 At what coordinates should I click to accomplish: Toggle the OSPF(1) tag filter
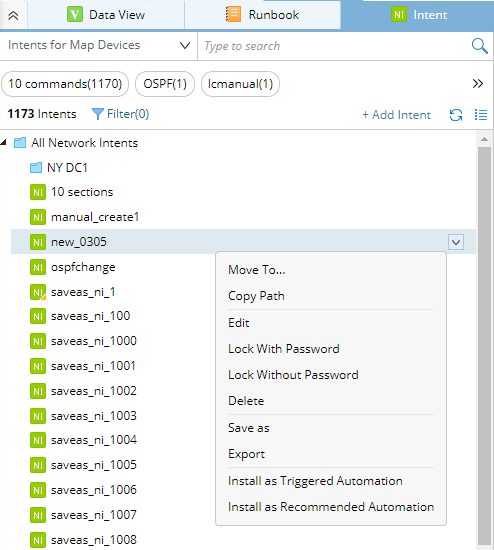point(165,84)
